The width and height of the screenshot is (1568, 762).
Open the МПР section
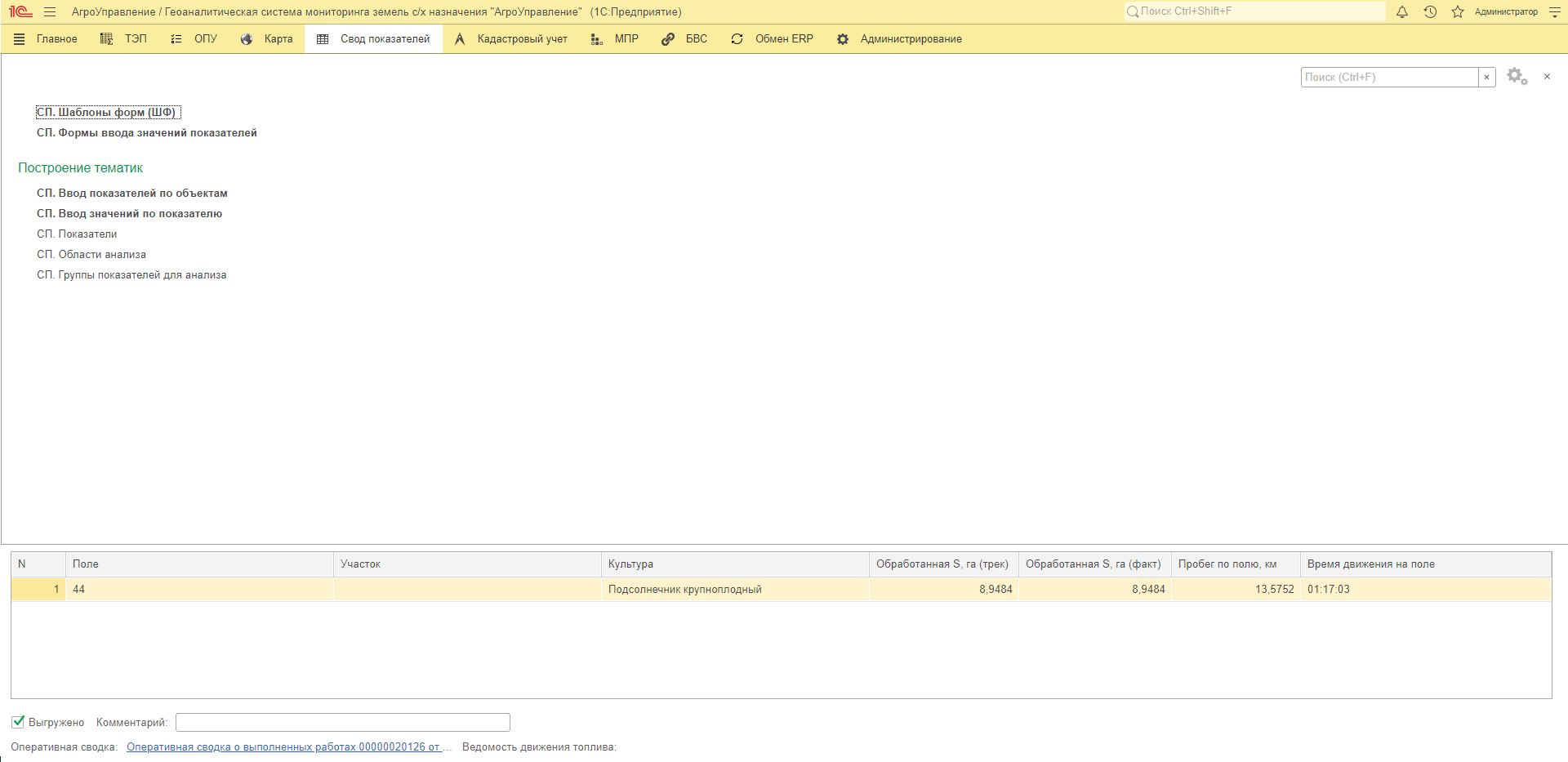click(626, 39)
